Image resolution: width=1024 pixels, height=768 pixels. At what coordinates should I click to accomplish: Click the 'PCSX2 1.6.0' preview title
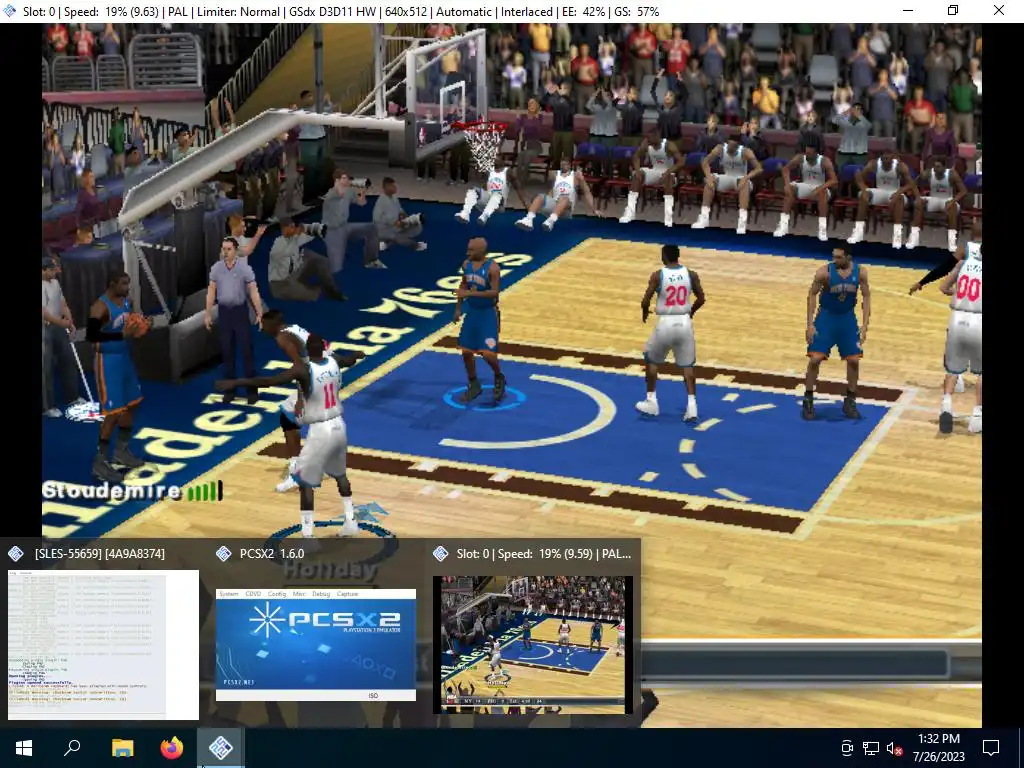click(272, 554)
